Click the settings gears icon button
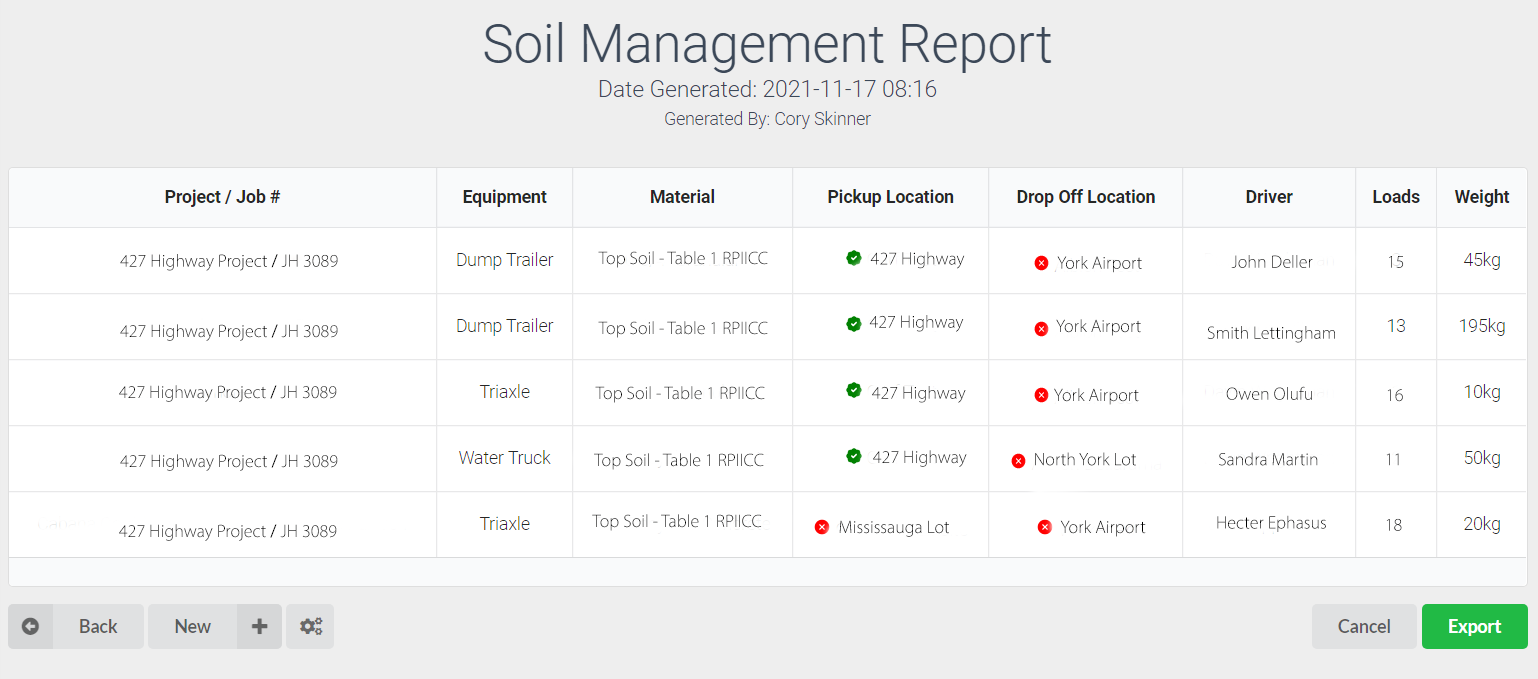Viewport: 1538px width, 679px height. tap(310, 627)
